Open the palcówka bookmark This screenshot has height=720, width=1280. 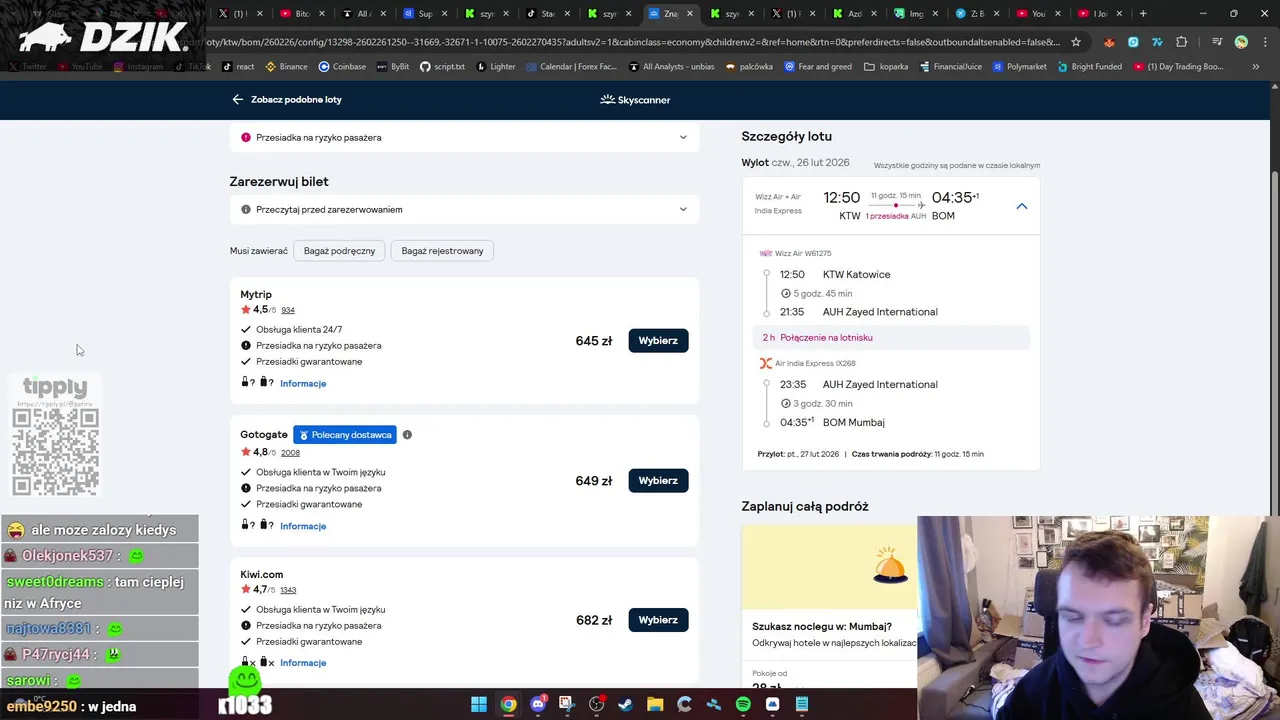point(749,67)
